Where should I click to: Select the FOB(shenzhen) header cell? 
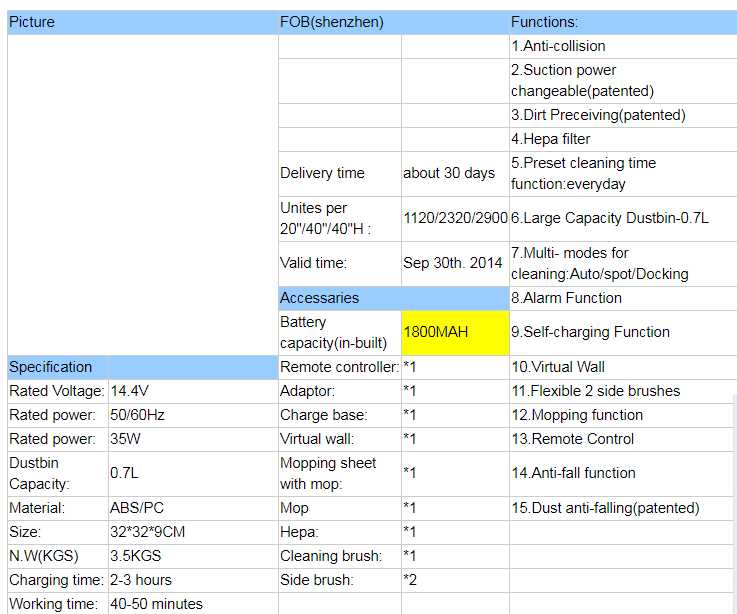[393, 22]
